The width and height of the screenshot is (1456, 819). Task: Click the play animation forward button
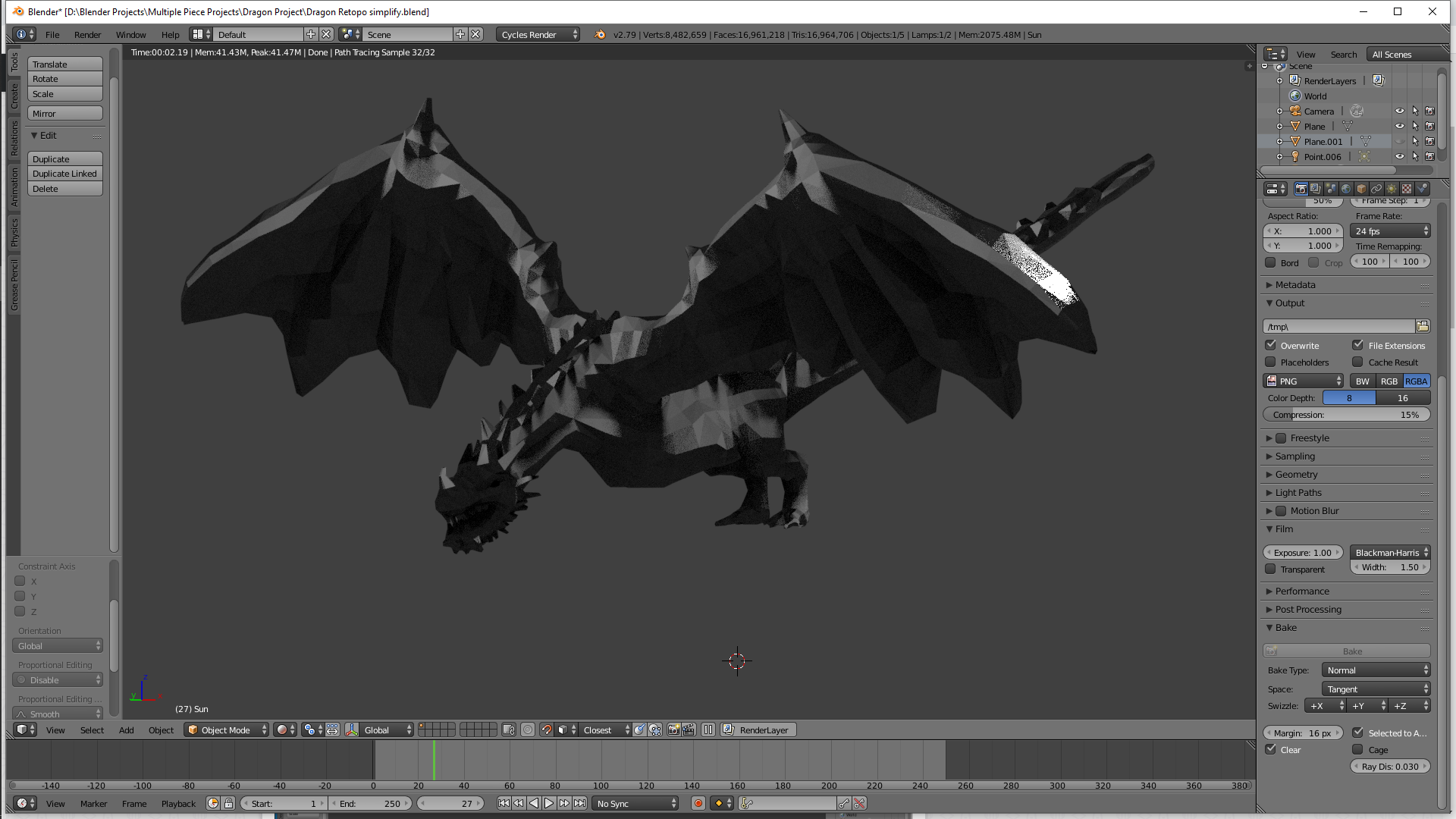click(x=549, y=803)
